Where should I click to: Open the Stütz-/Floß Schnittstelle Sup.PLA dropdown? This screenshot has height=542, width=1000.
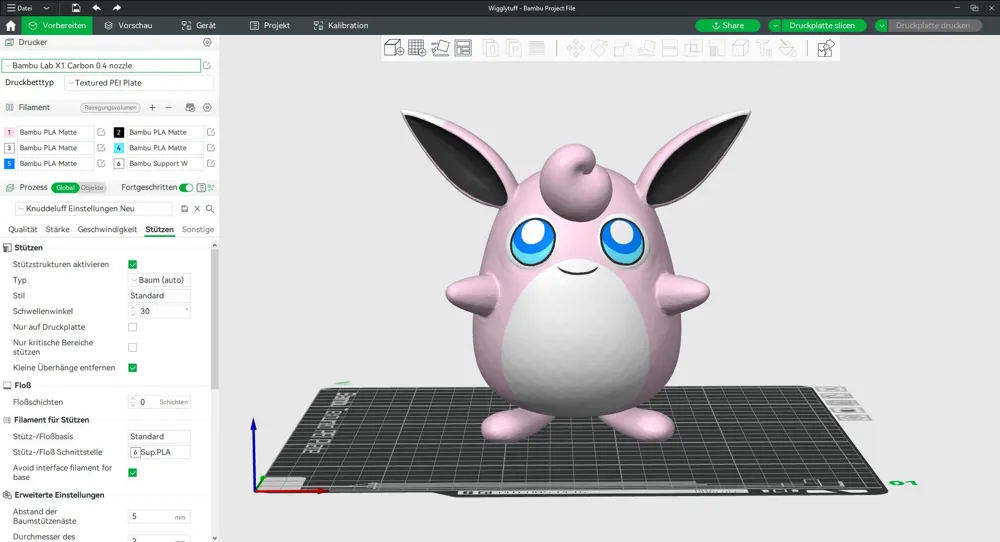tap(159, 452)
